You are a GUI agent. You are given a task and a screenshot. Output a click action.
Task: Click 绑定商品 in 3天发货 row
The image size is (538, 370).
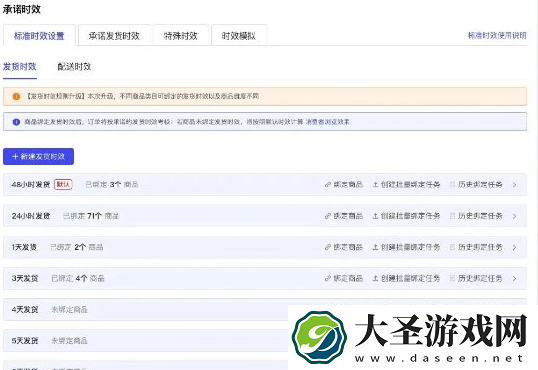click(344, 278)
